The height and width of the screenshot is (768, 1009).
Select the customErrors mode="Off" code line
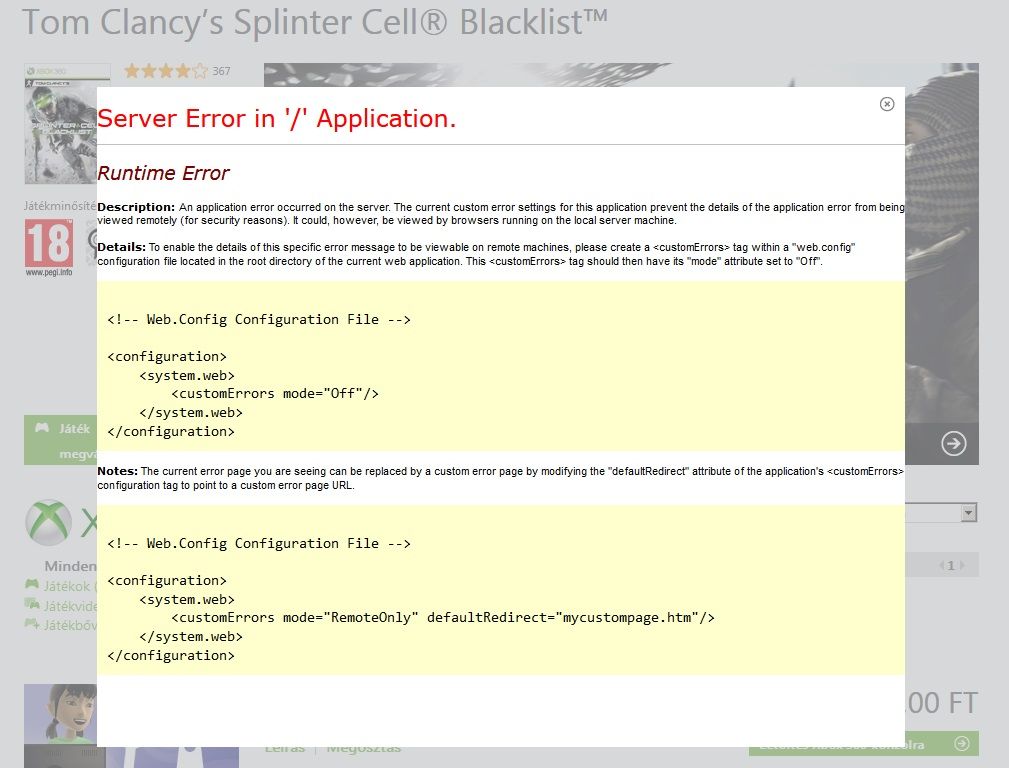tap(275, 393)
